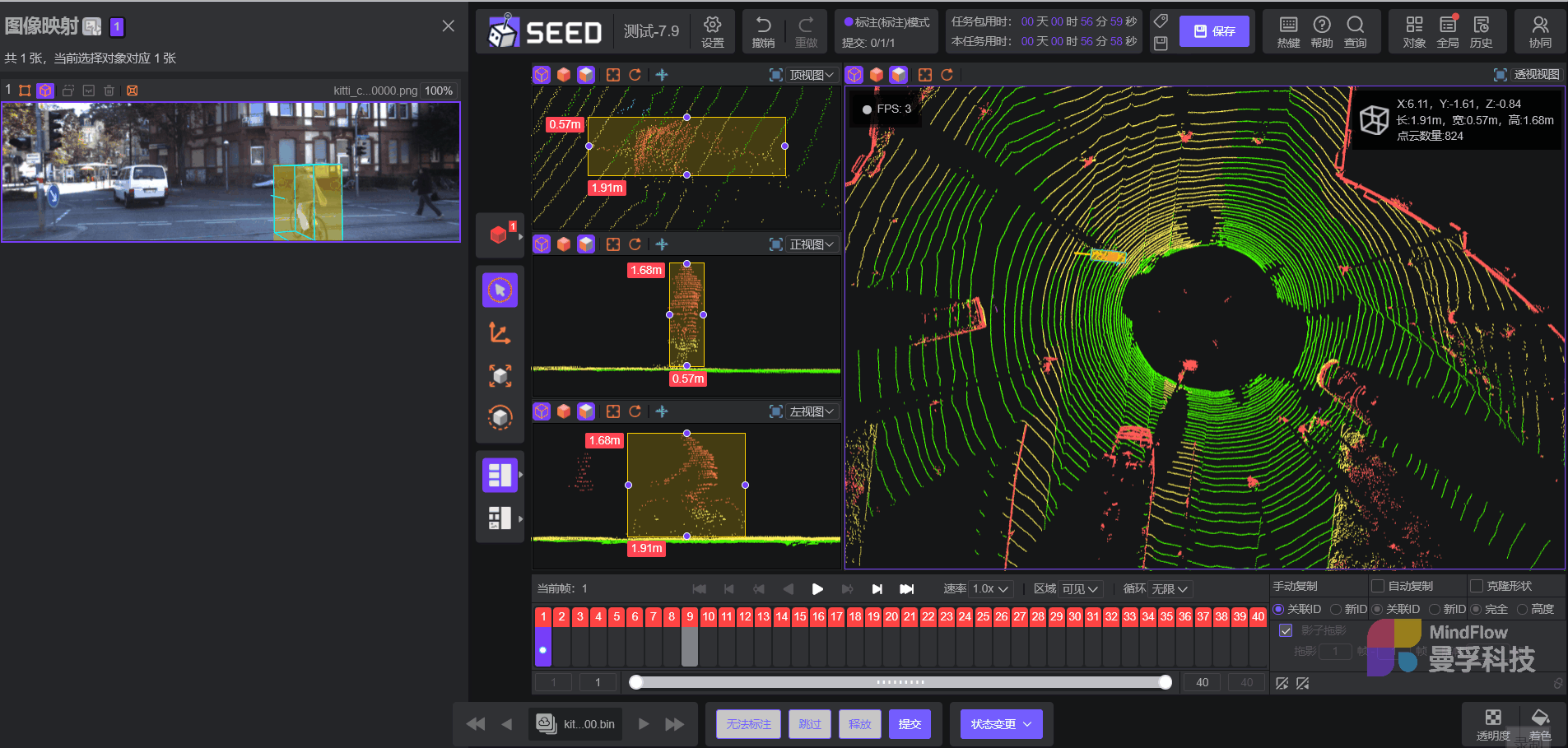
Task: Click the orange solid cube in perspective toolbar
Action: click(877, 75)
